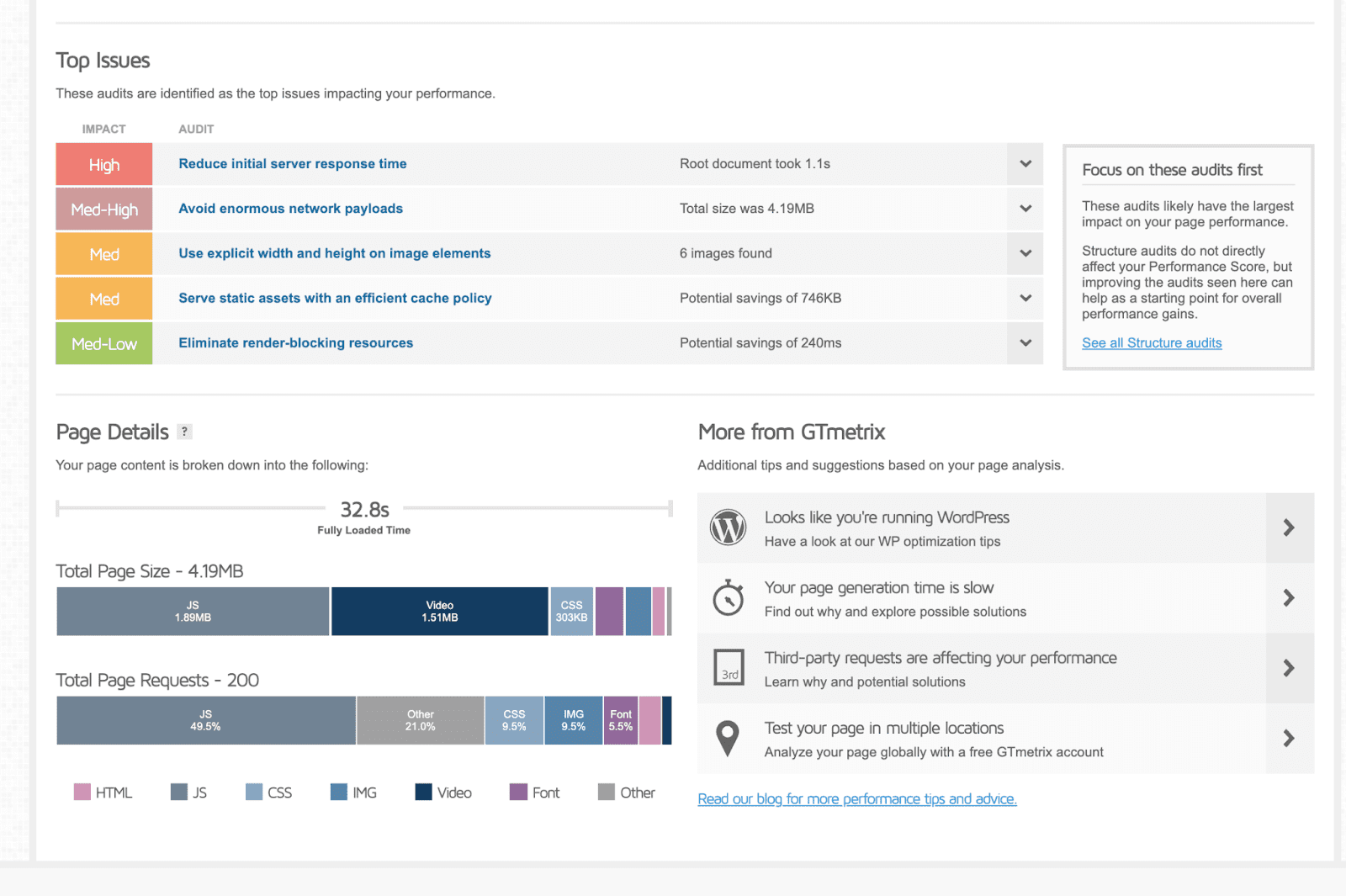Viewport: 1346px width, 896px height.
Task: Expand the Reduce initial server response time audit
Action: coord(1025,164)
